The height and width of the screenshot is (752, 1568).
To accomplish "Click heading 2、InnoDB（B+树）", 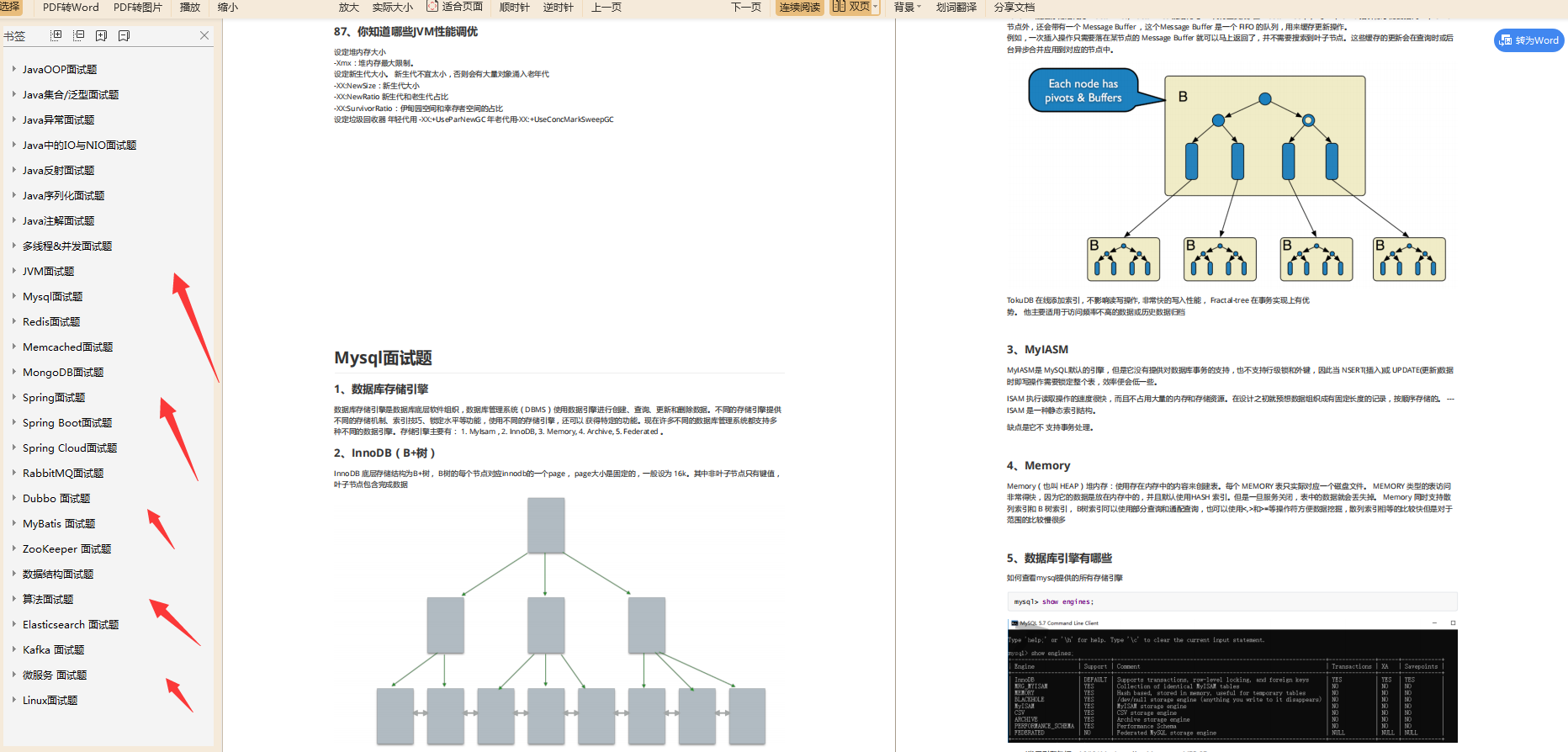I will pos(384,453).
